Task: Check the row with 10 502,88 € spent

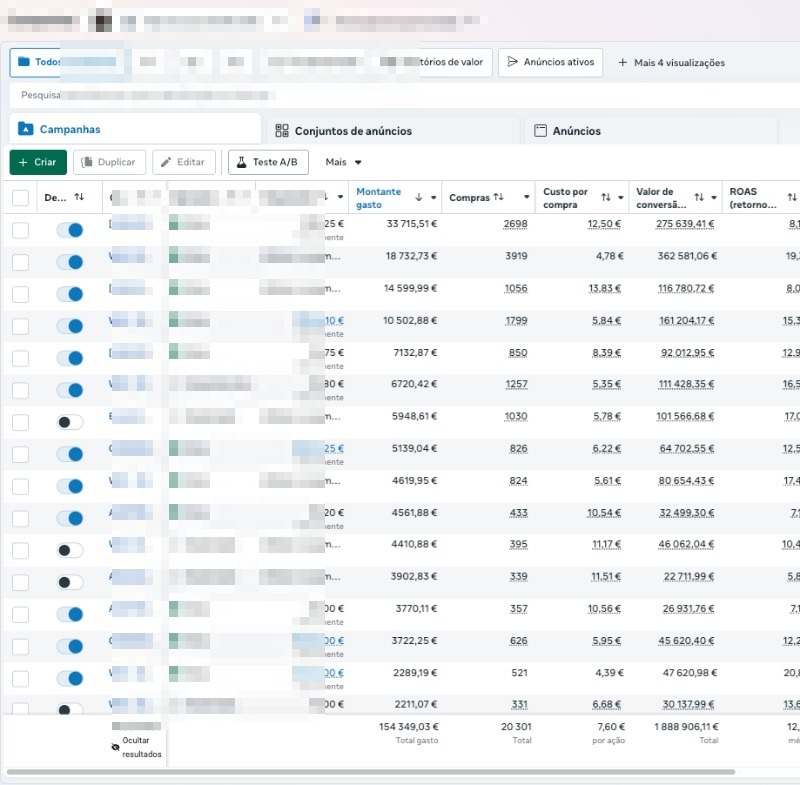Action: [x=20, y=326]
